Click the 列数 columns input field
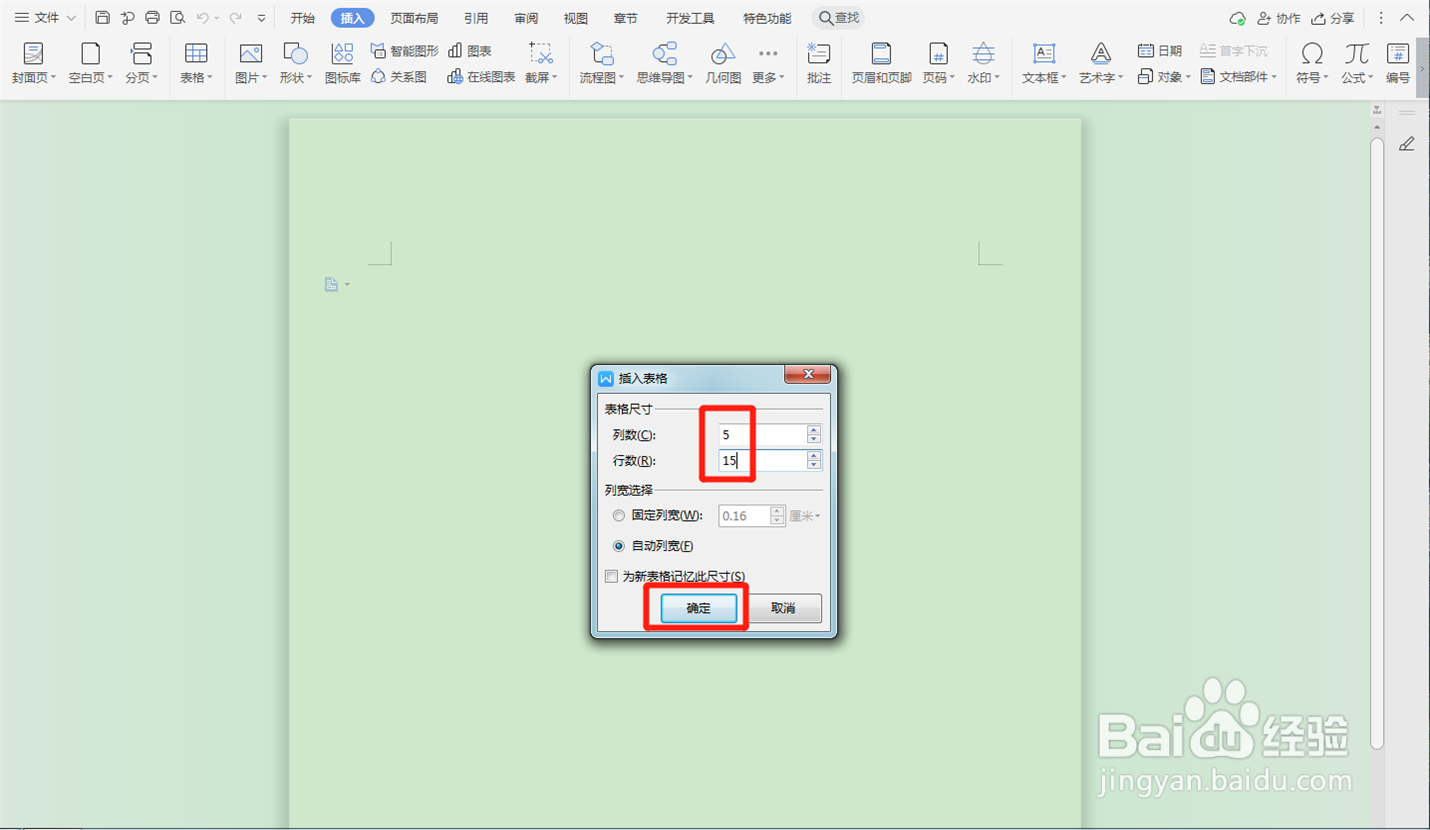This screenshot has width=1430, height=830. [x=762, y=434]
